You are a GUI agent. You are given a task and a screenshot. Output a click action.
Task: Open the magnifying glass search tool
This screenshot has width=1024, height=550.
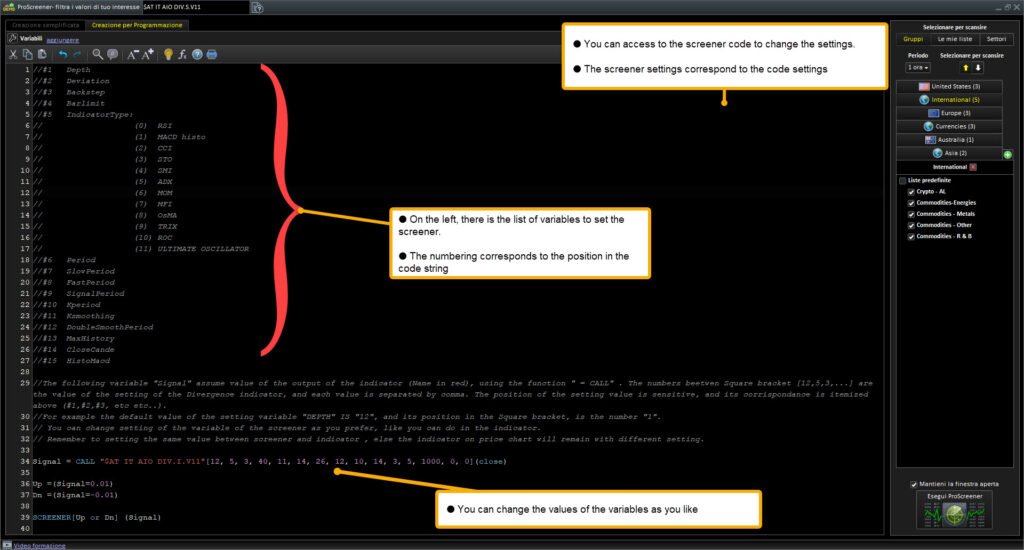(x=97, y=54)
